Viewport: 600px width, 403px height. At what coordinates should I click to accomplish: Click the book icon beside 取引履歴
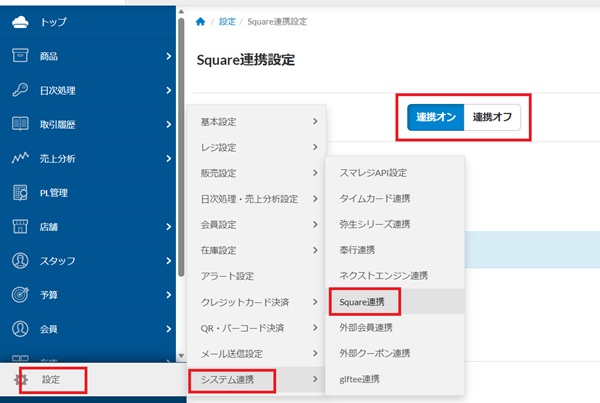20,124
